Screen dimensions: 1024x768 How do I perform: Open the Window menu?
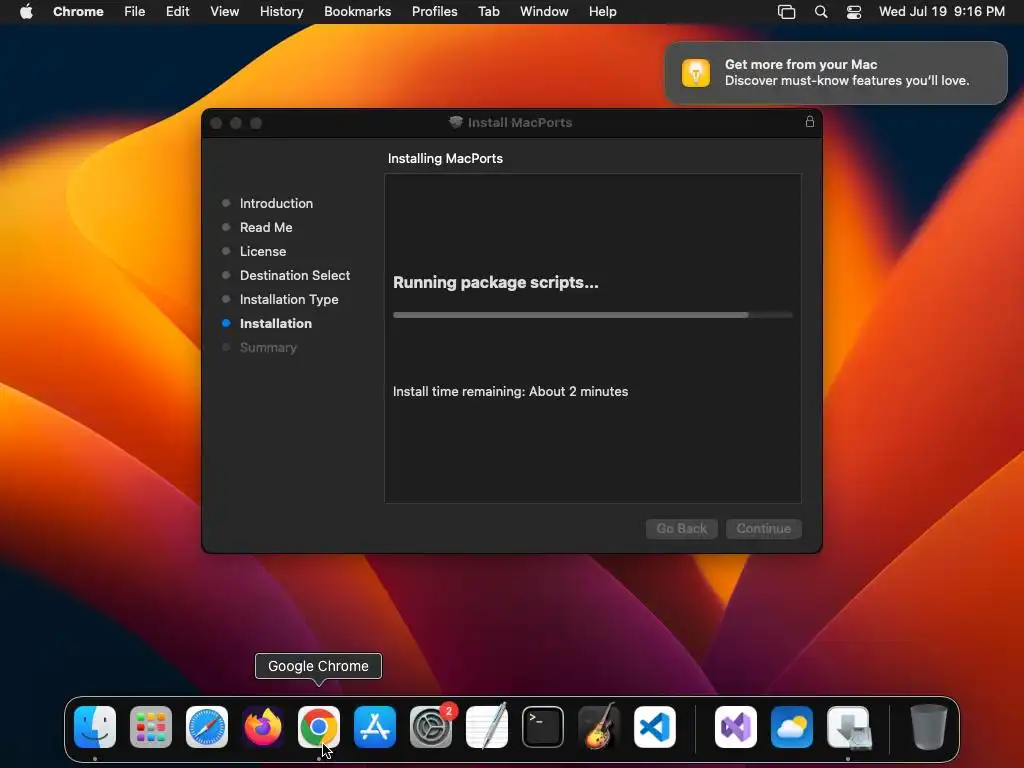point(544,12)
